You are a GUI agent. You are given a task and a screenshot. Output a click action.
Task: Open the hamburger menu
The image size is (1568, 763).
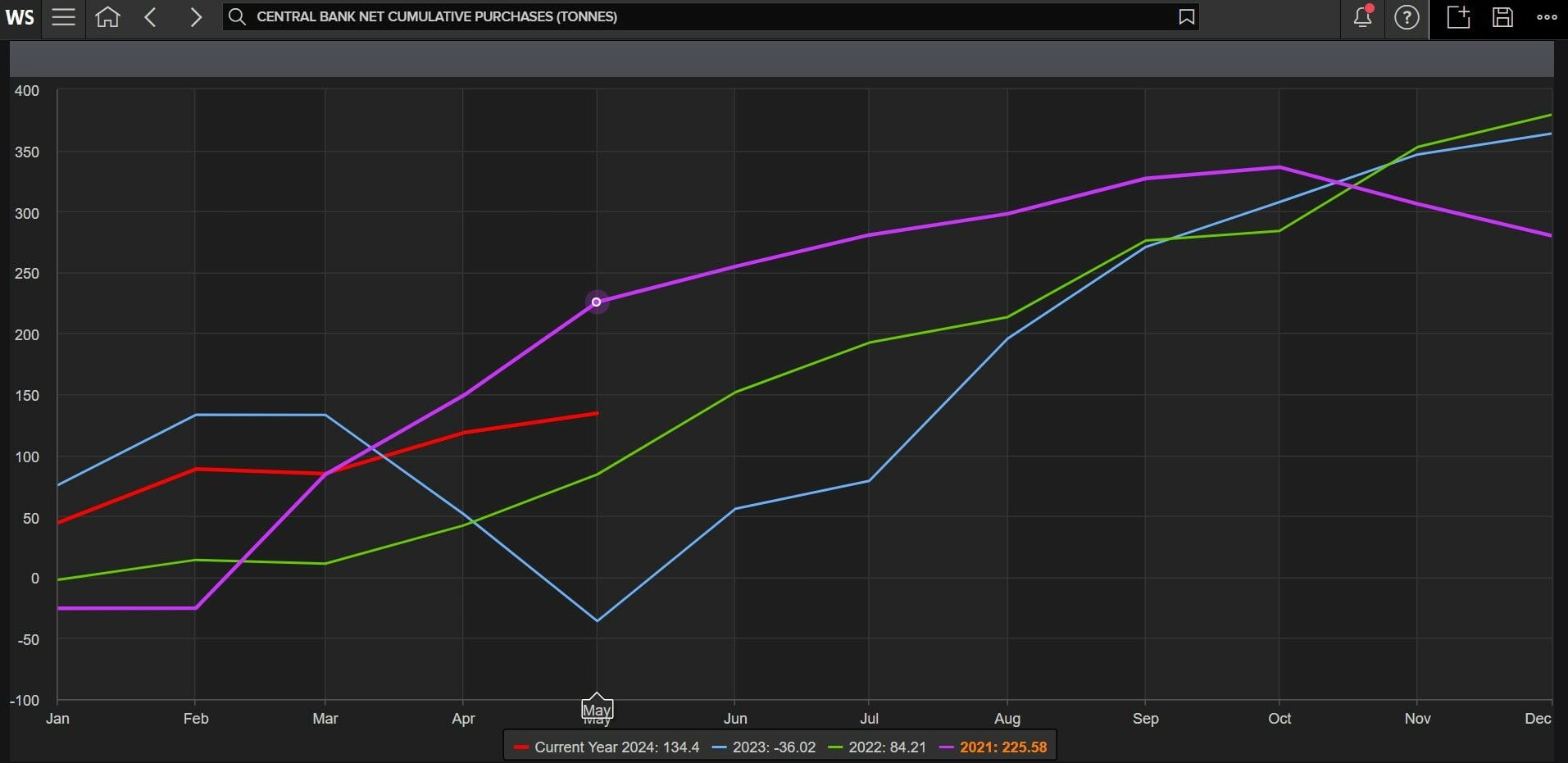64,17
